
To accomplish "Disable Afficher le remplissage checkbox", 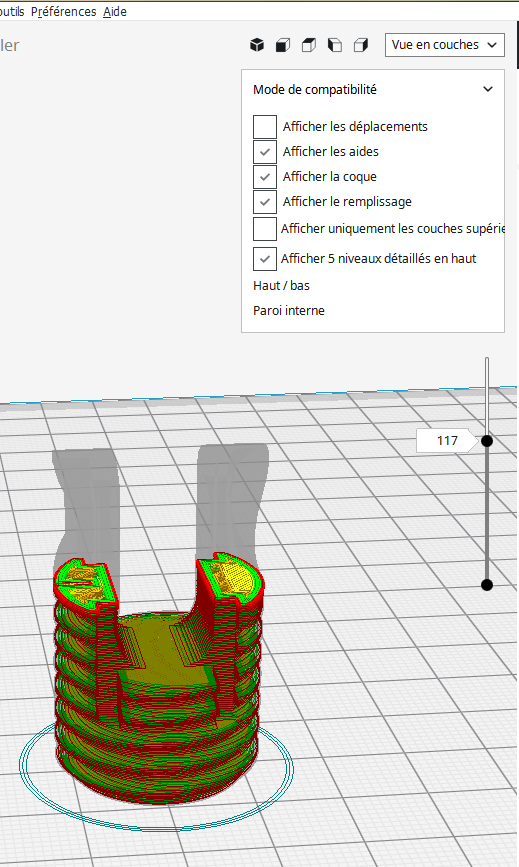I will (265, 202).
